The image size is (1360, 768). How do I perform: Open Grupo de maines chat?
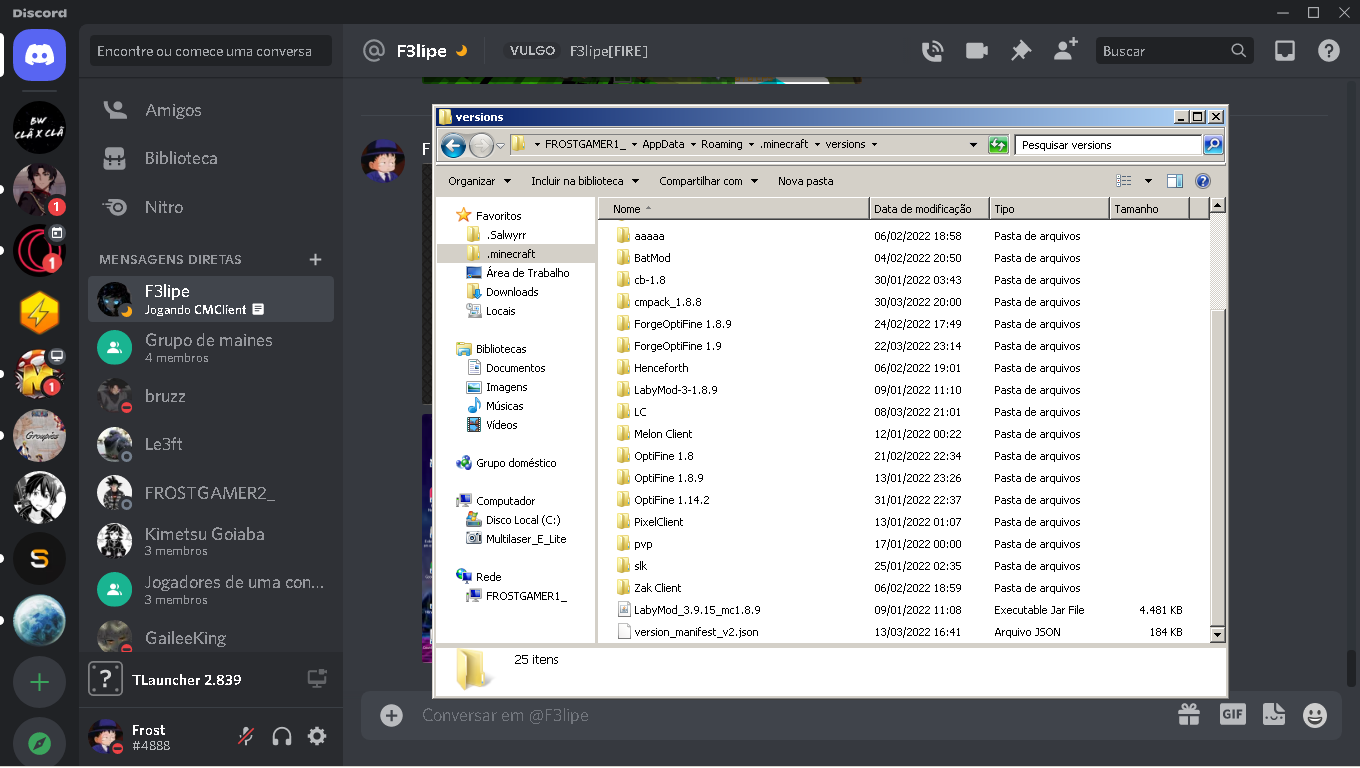[211, 348]
